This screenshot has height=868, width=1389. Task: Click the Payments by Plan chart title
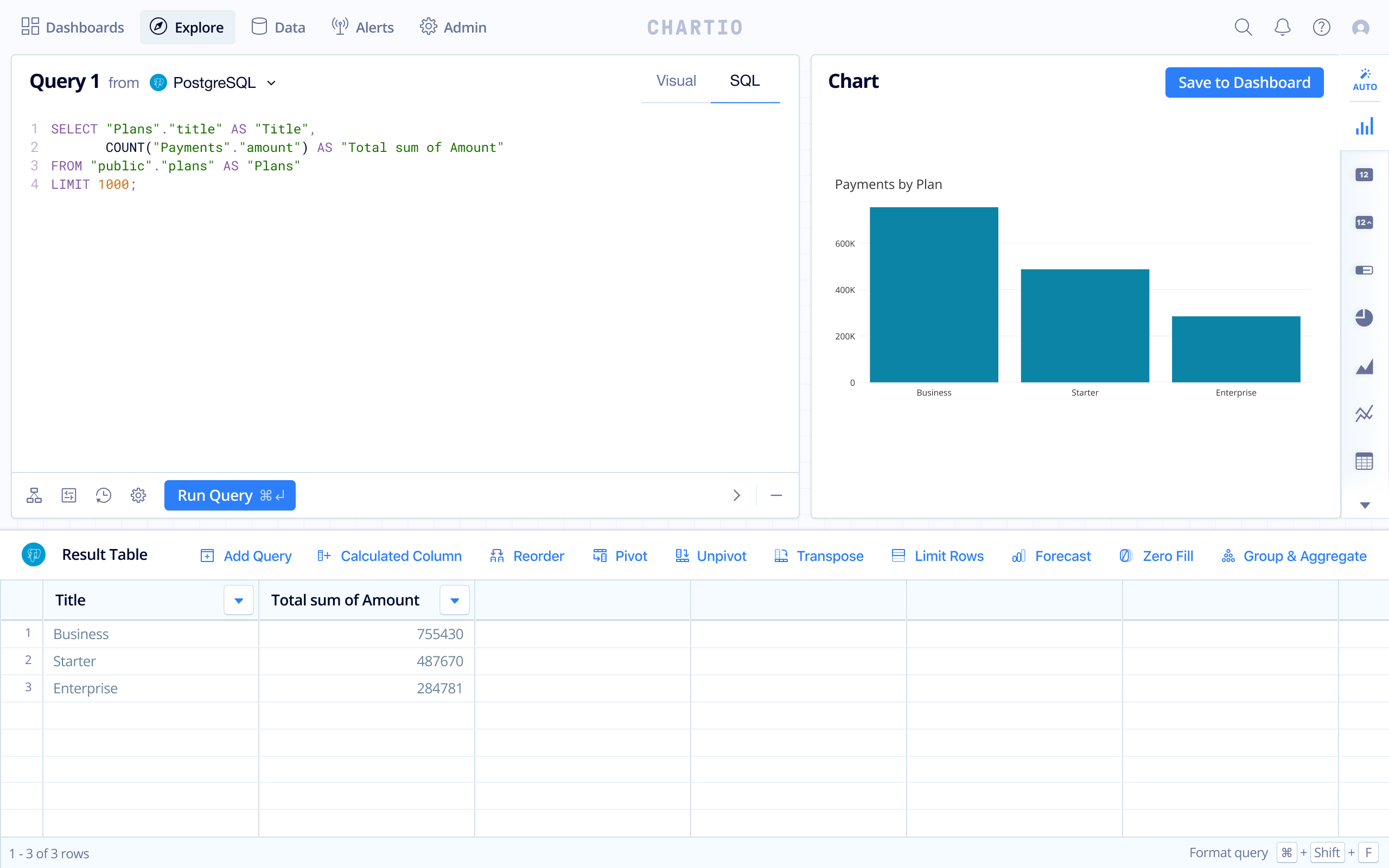888,184
